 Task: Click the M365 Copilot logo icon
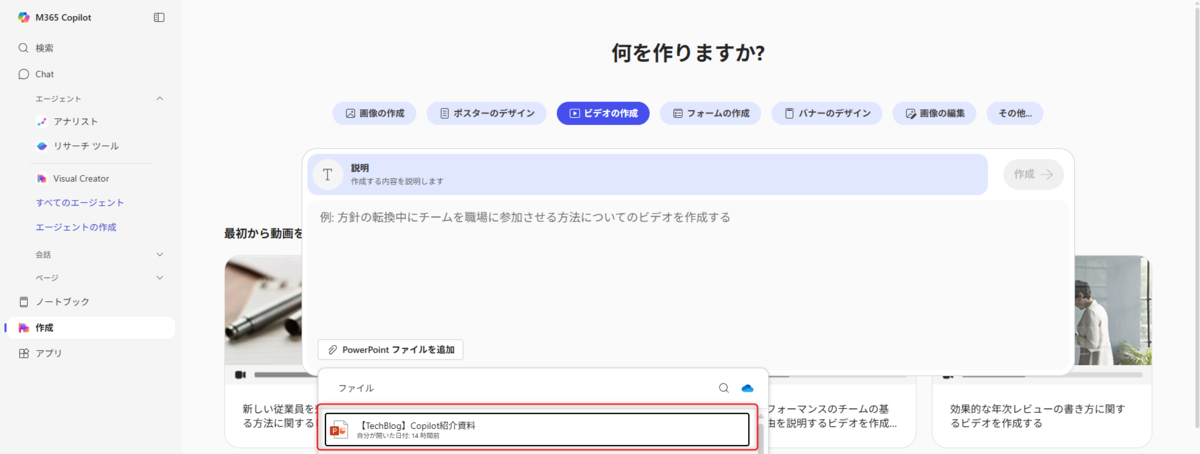tap(23, 17)
